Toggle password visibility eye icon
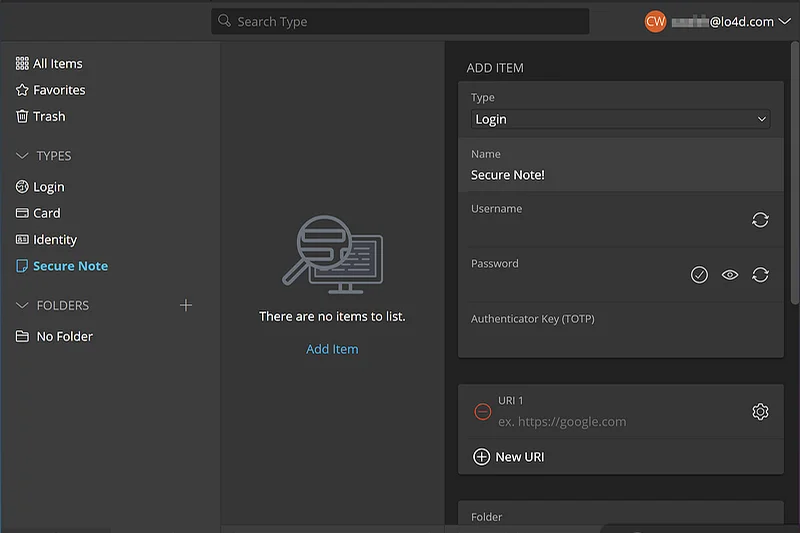Viewport: 800px width, 533px height. (x=730, y=275)
